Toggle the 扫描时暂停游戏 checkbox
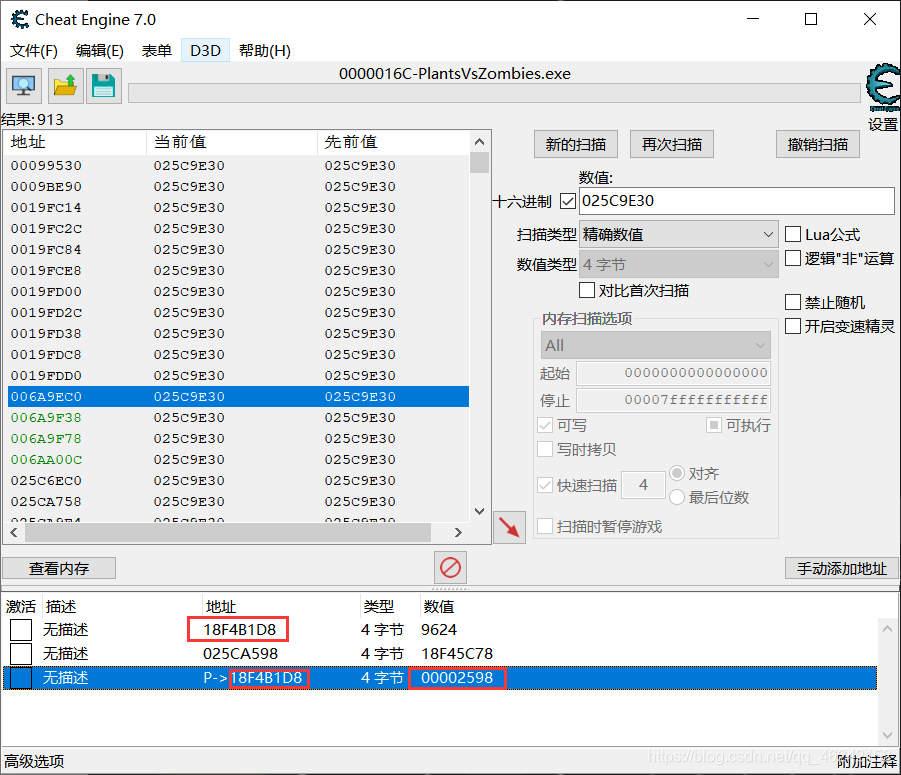 pos(545,526)
